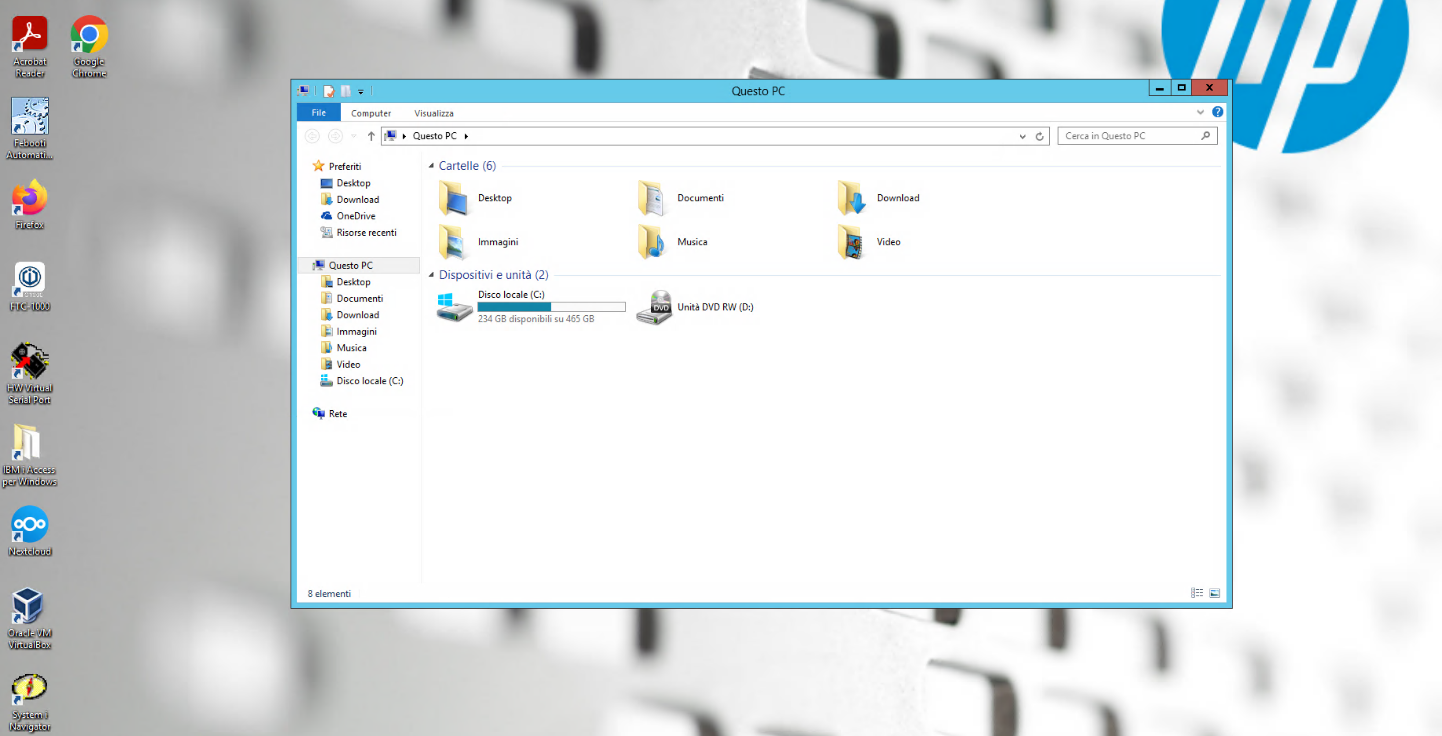Viewport: 1442px width, 736px height.
Task: Click the FTC 1000 desktop icon
Action: (30, 287)
